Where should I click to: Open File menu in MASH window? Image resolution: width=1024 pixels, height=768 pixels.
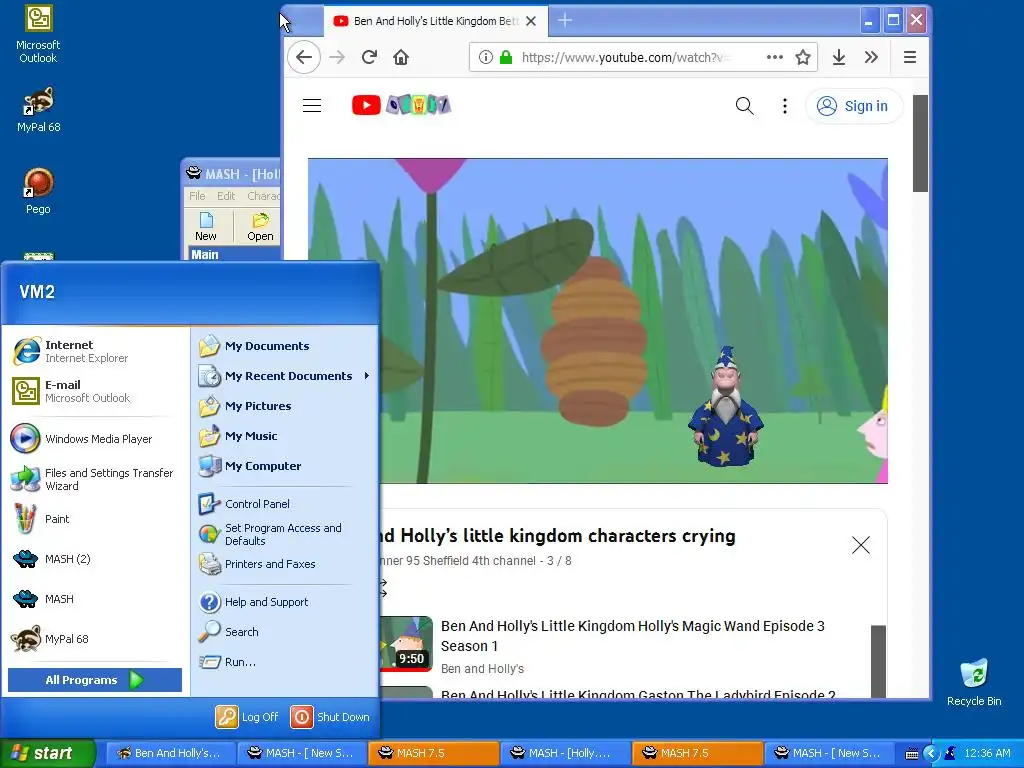coord(197,196)
